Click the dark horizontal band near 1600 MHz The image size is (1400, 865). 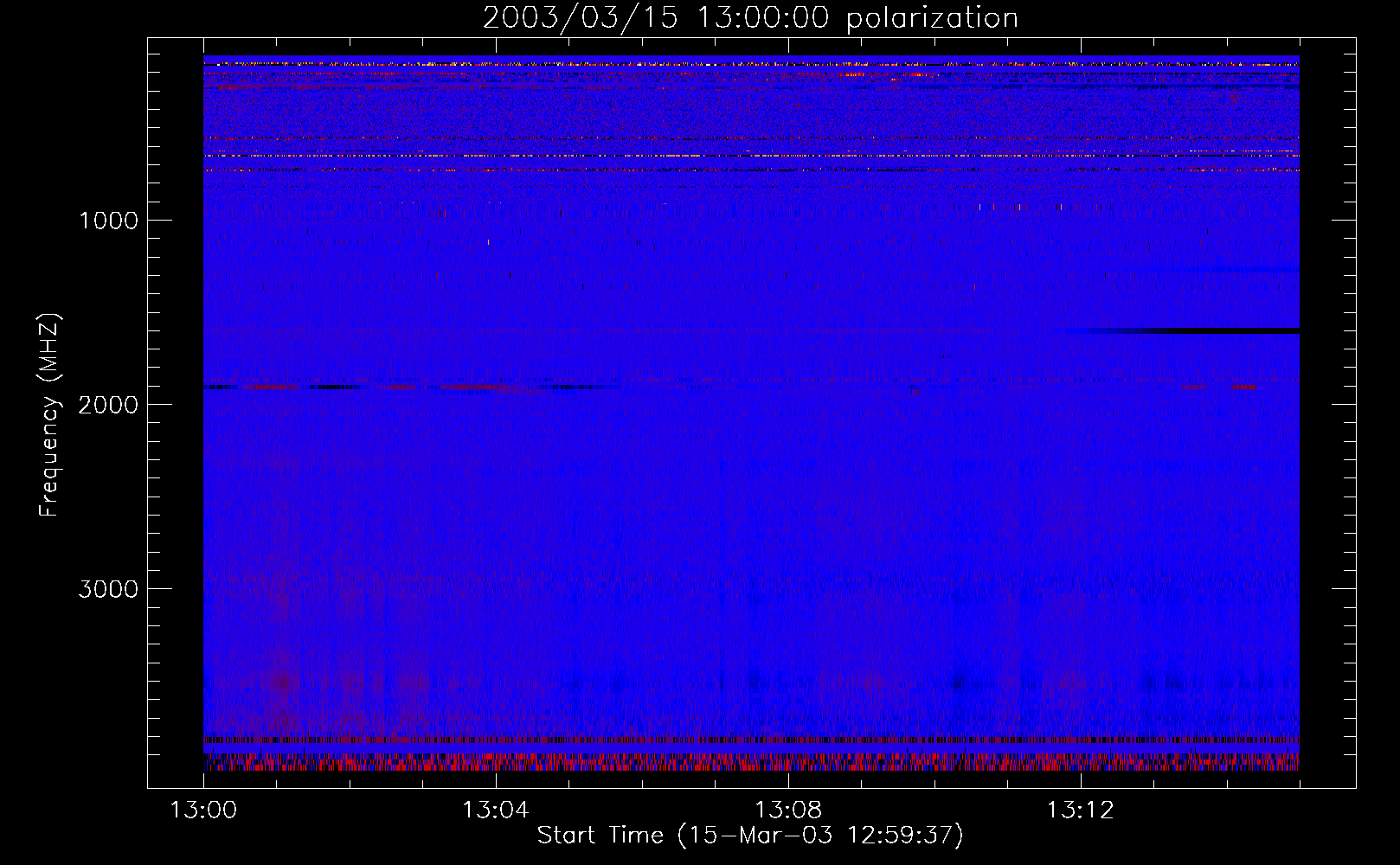pyautogui.click(x=1185, y=330)
